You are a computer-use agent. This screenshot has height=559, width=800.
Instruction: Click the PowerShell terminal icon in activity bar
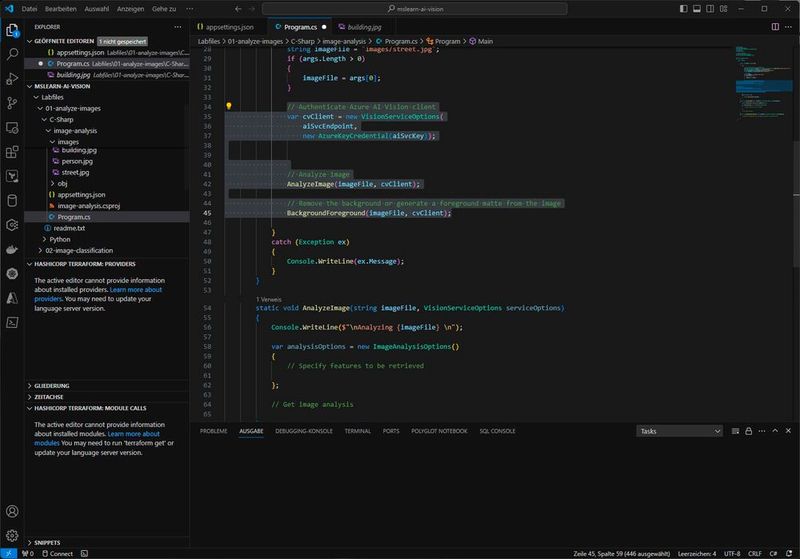pyautogui.click(x=12, y=322)
